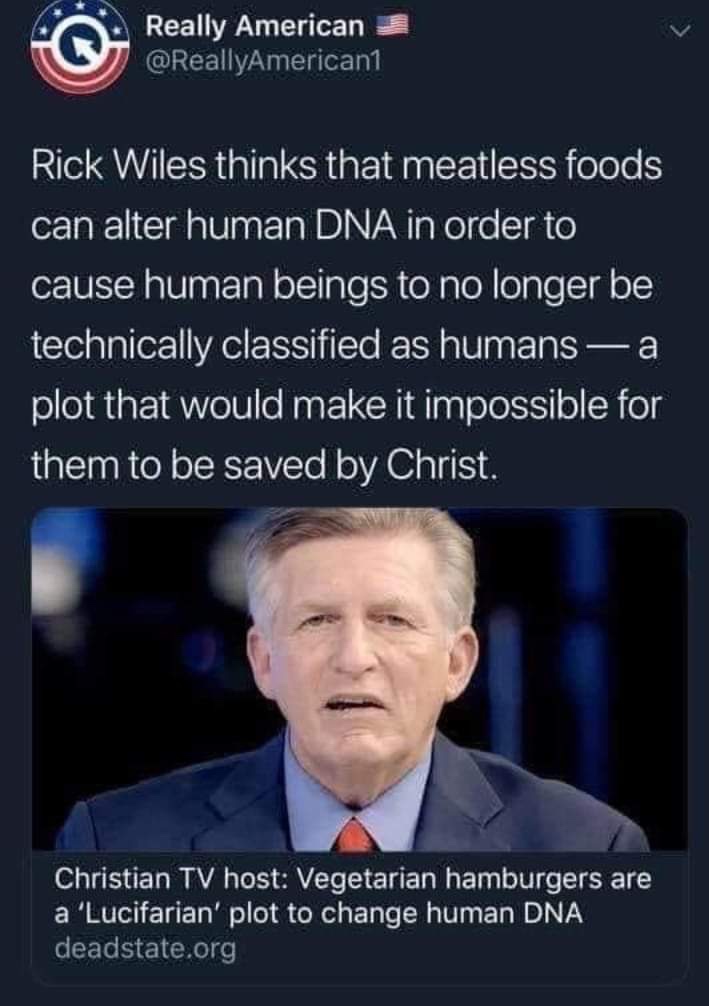Open the "Christian TV host: Vegetarian hamburgers are" headline
This screenshot has width=709, height=1006.
[x=352, y=878]
